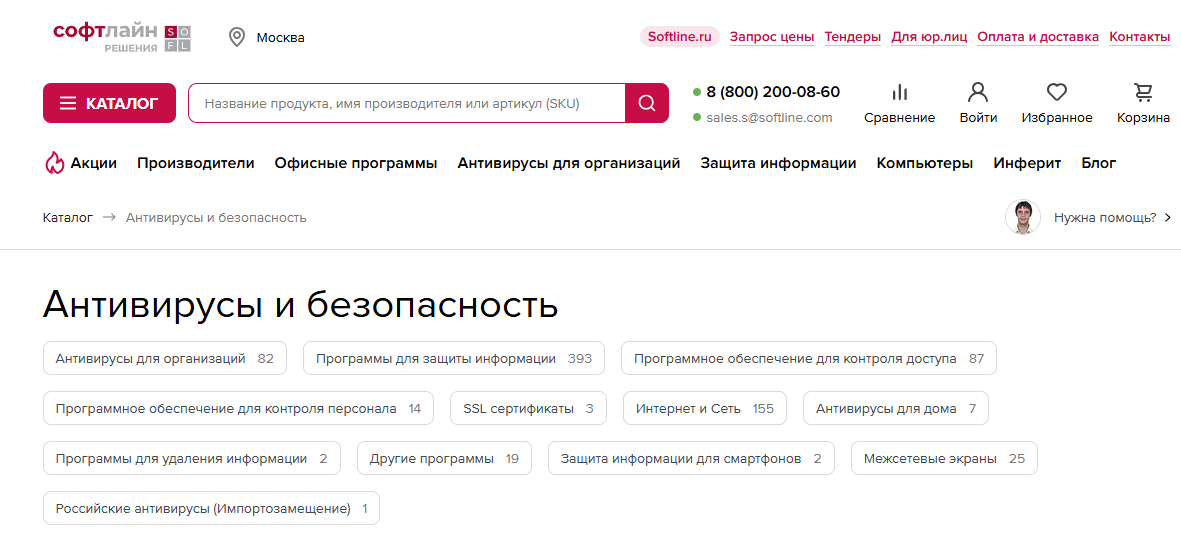
Task: Focus the product search field
Action: (407, 103)
